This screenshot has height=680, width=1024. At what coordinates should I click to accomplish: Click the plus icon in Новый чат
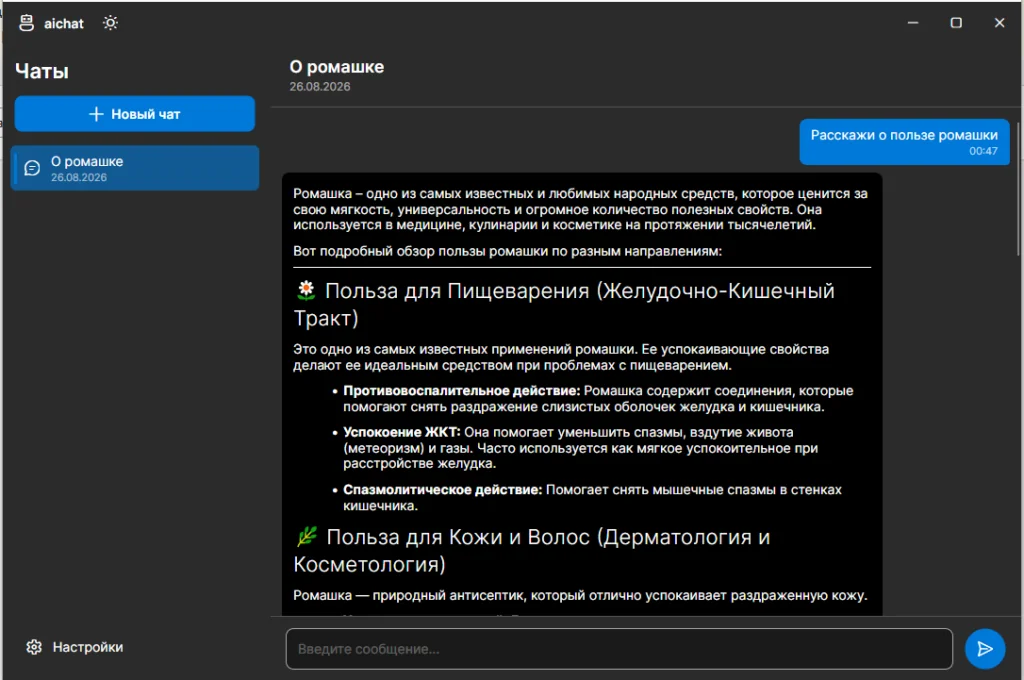96,114
